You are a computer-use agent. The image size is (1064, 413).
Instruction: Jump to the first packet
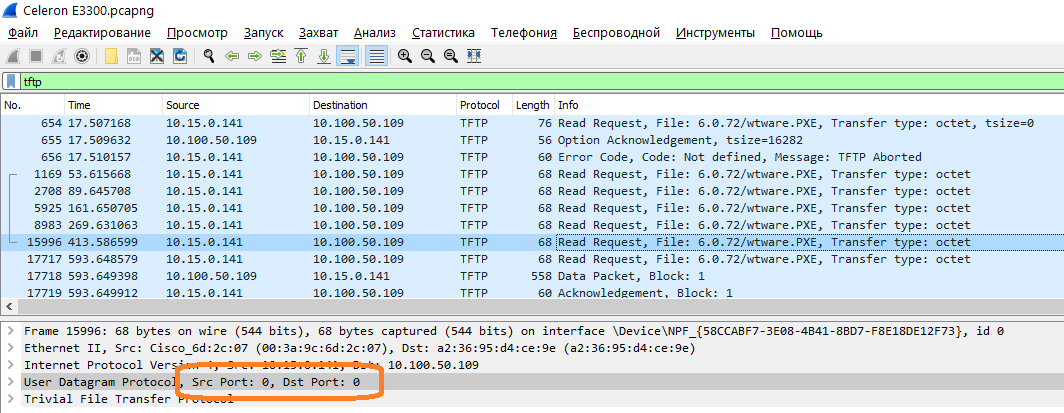point(300,56)
